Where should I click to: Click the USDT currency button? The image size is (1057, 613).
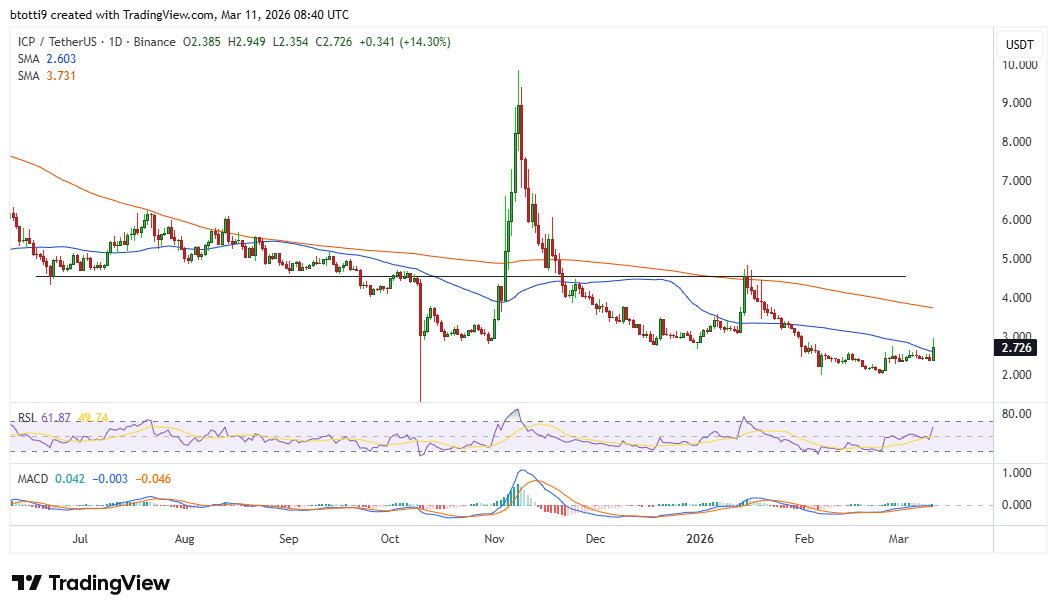pyautogui.click(x=1019, y=43)
